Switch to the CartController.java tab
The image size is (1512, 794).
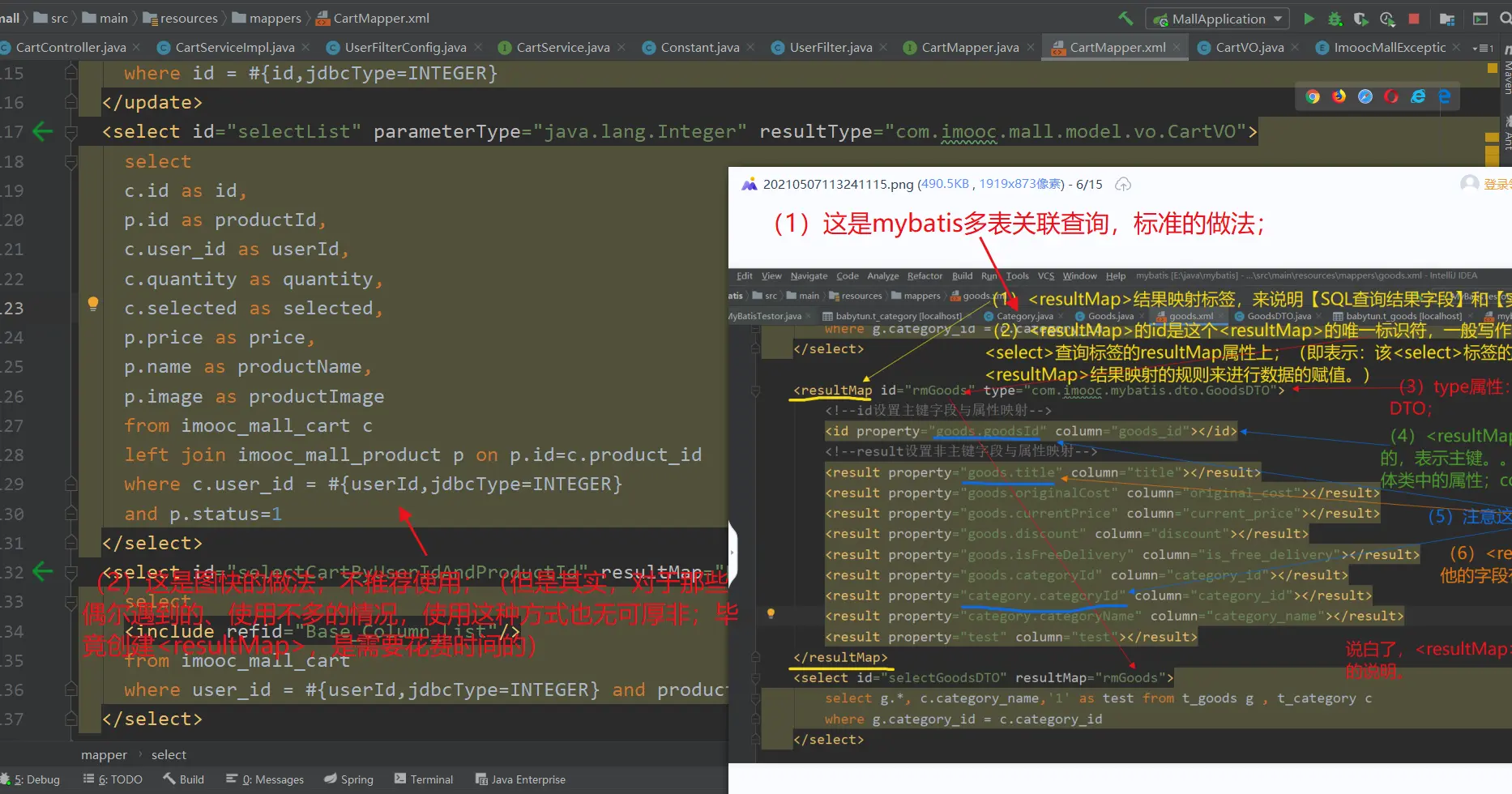point(70,48)
